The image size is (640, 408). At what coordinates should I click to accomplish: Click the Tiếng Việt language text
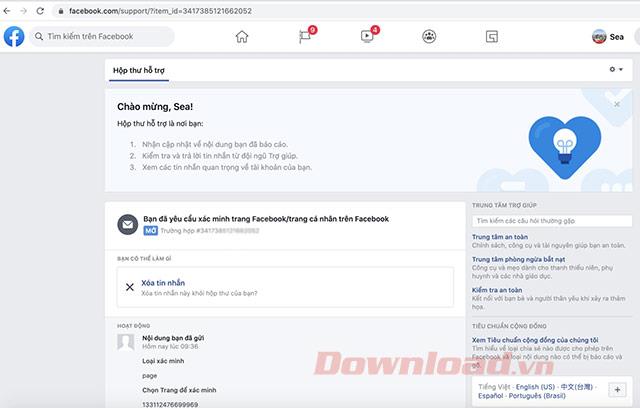pos(494,387)
